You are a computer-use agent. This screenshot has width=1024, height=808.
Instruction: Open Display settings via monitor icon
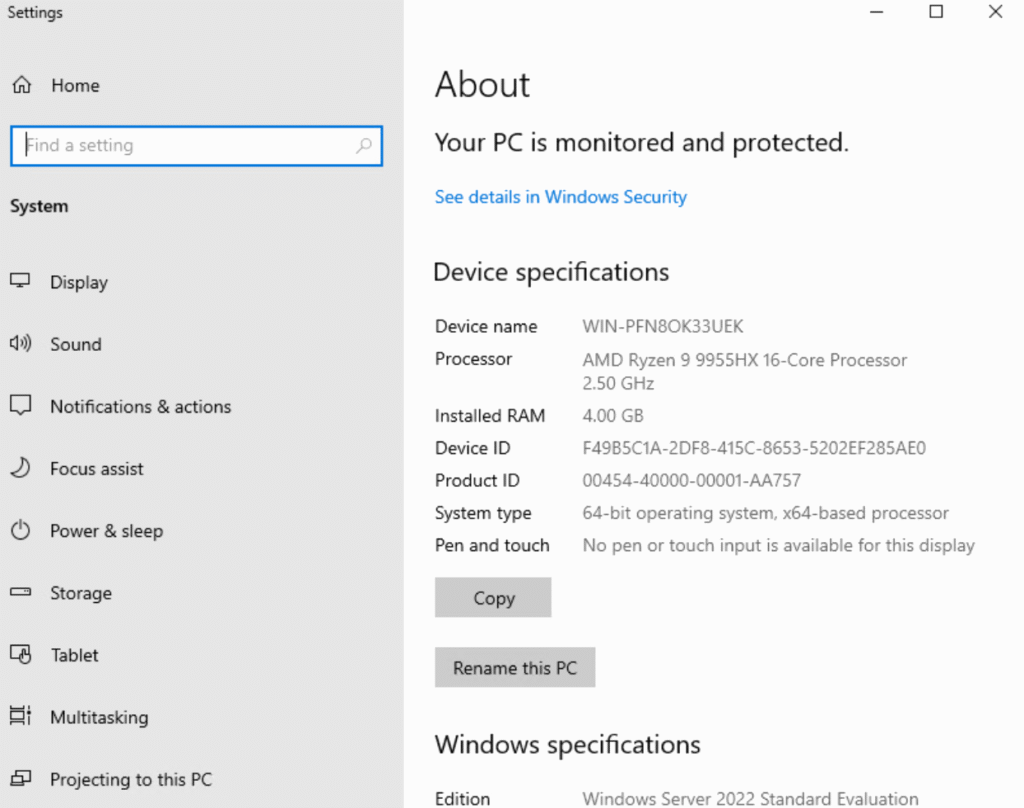pos(20,282)
